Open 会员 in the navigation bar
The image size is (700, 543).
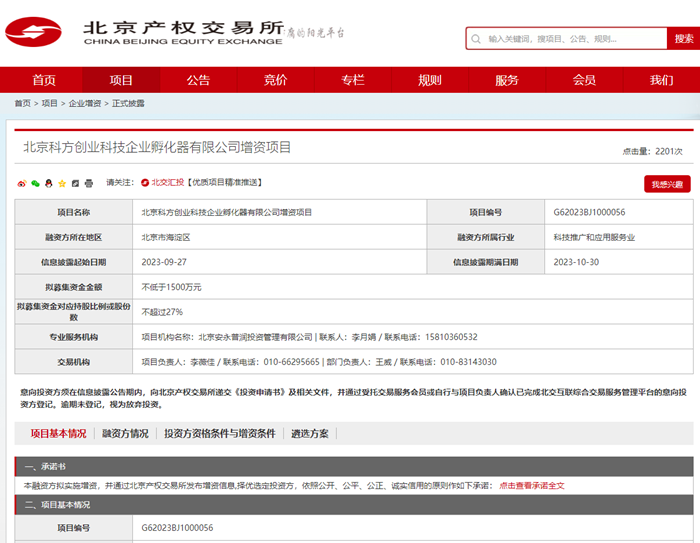[584, 80]
